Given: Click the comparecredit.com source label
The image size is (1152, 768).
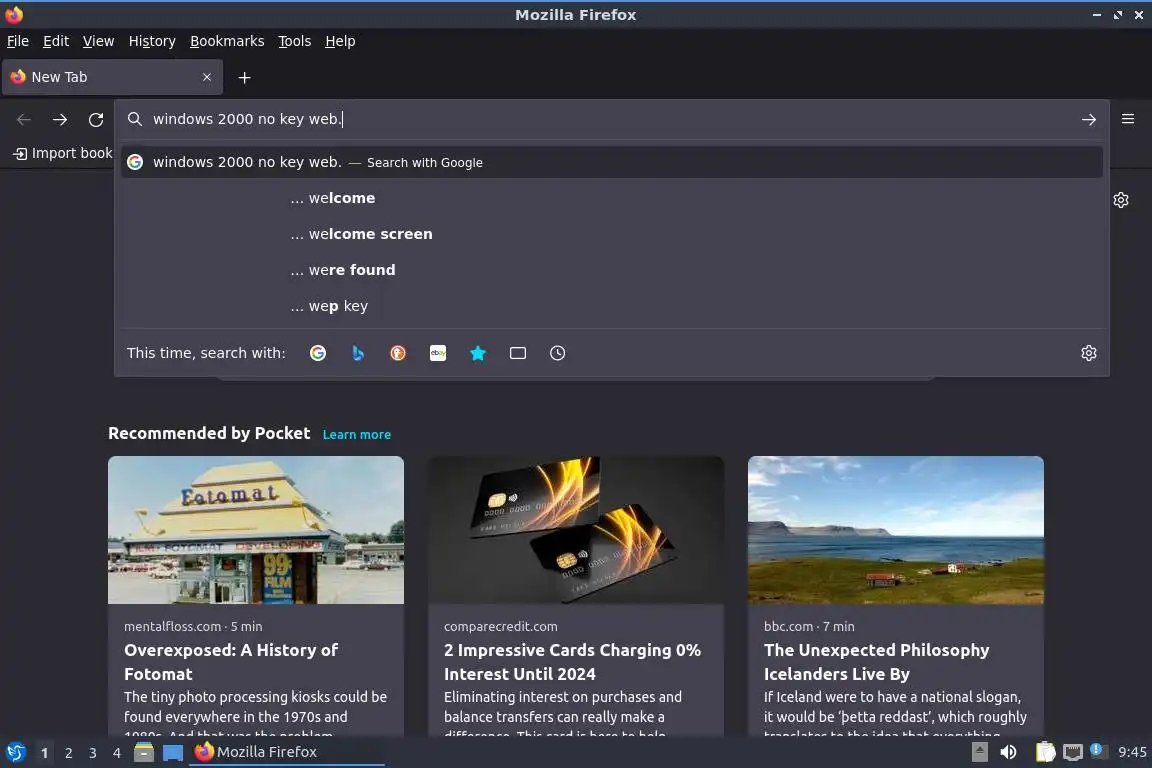Looking at the screenshot, I should point(500,626).
